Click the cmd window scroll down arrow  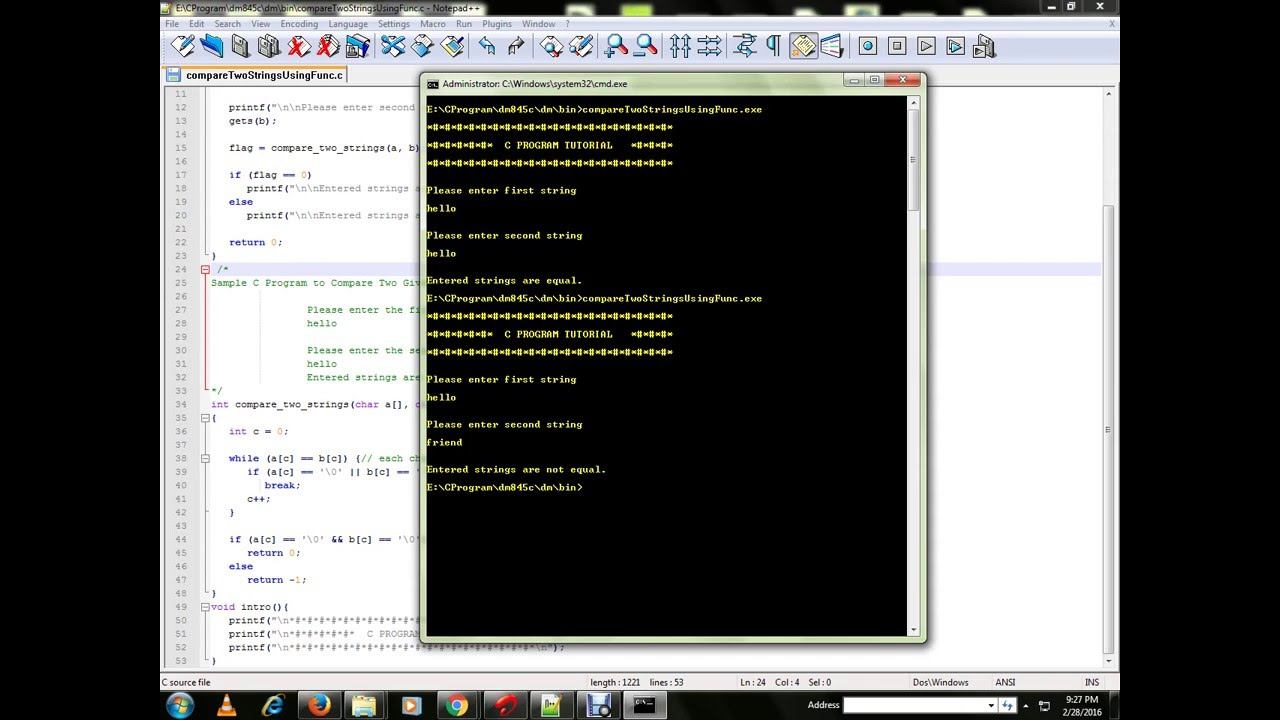(x=913, y=630)
